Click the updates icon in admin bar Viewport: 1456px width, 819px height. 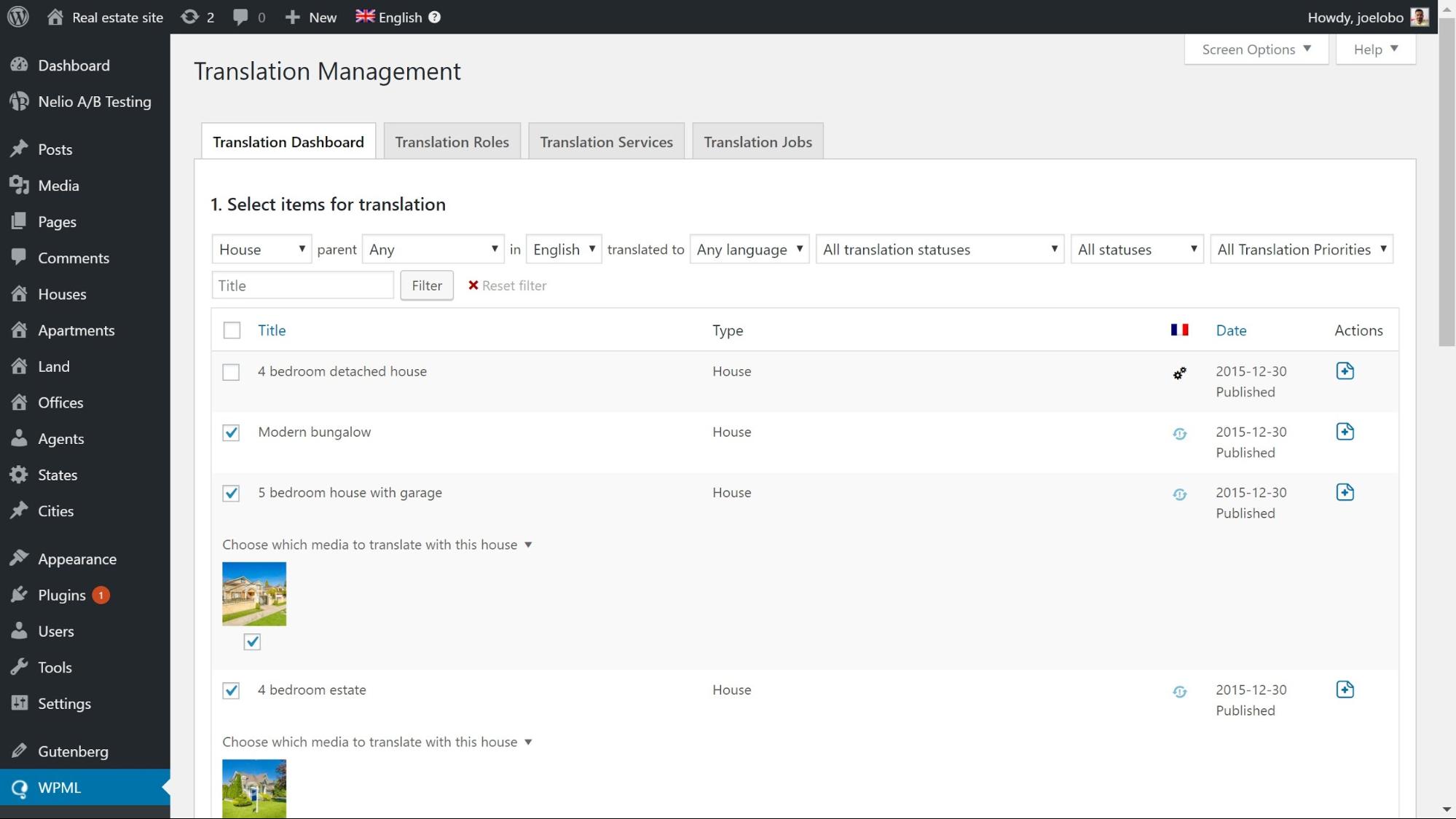pyautogui.click(x=190, y=17)
